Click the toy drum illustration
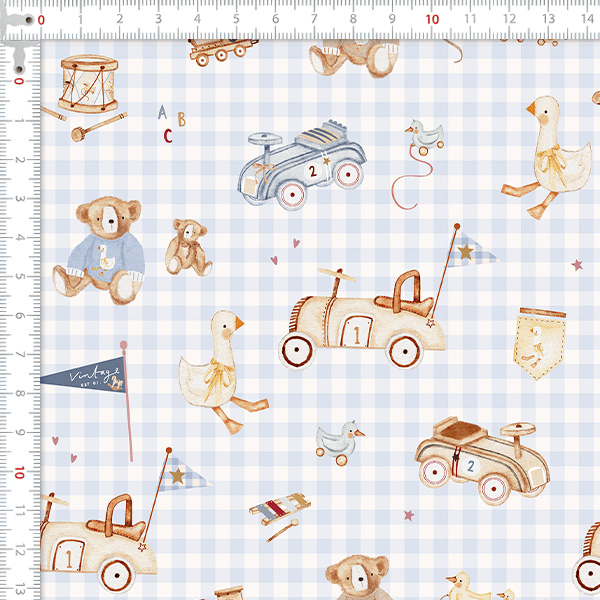Viewport: 600px width, 600px height. coord(83,84)
